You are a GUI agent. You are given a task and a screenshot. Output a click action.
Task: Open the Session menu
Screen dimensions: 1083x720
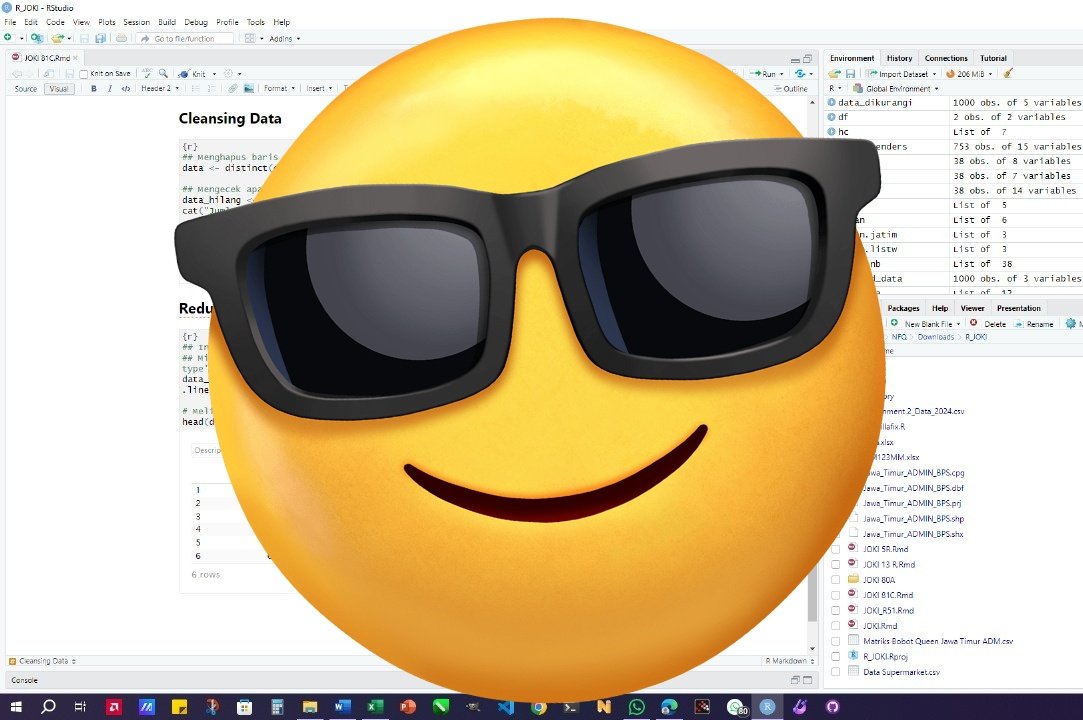coord(136,22)
